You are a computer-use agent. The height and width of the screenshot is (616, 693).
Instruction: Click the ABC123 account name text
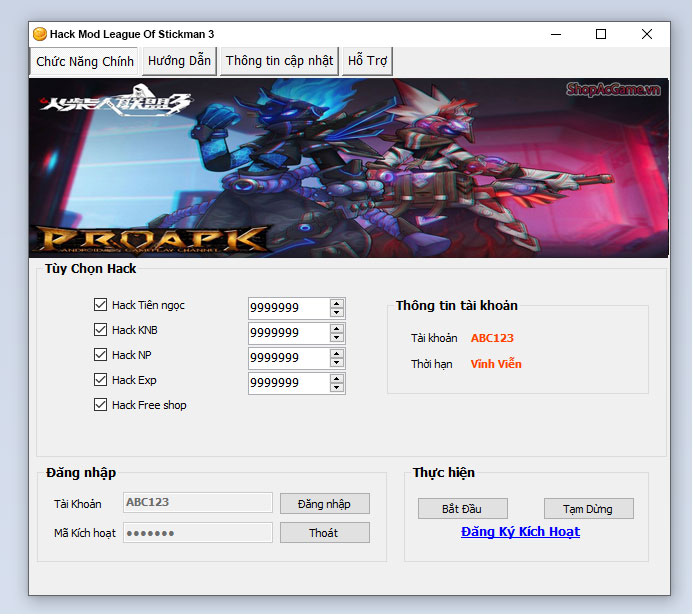pos(492,338)
